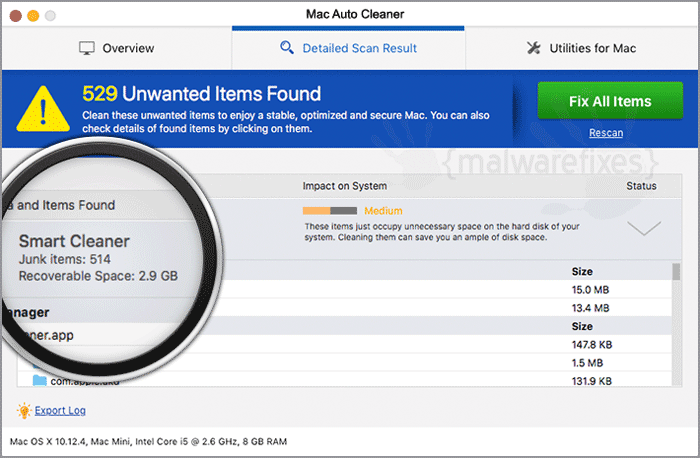Select the 13.4 MB size entry
This screenshot has width=700, height=458.
coord(590,308)
